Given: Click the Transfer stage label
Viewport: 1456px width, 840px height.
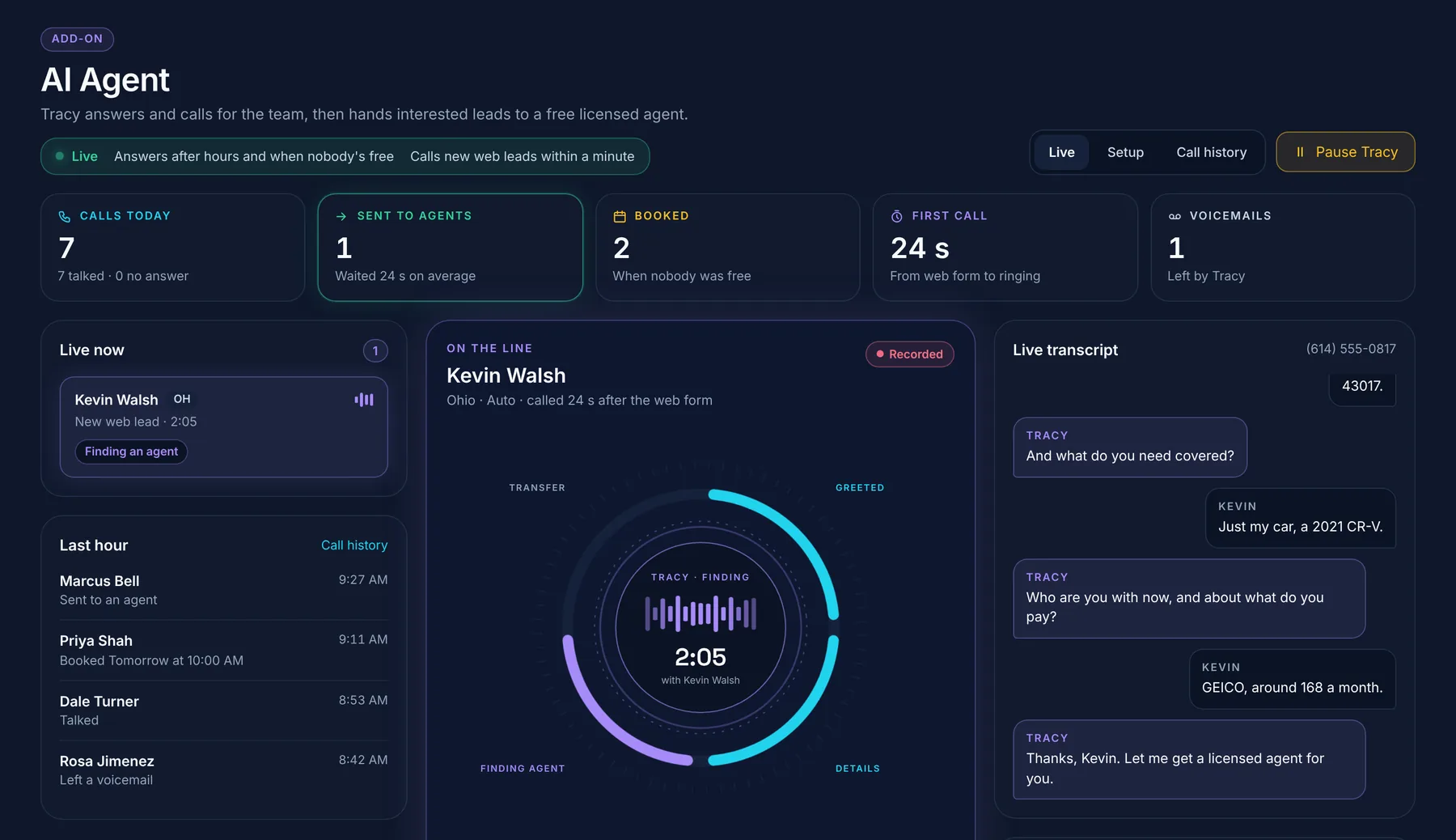Looking at the screenshot, I should pos(537,488).
